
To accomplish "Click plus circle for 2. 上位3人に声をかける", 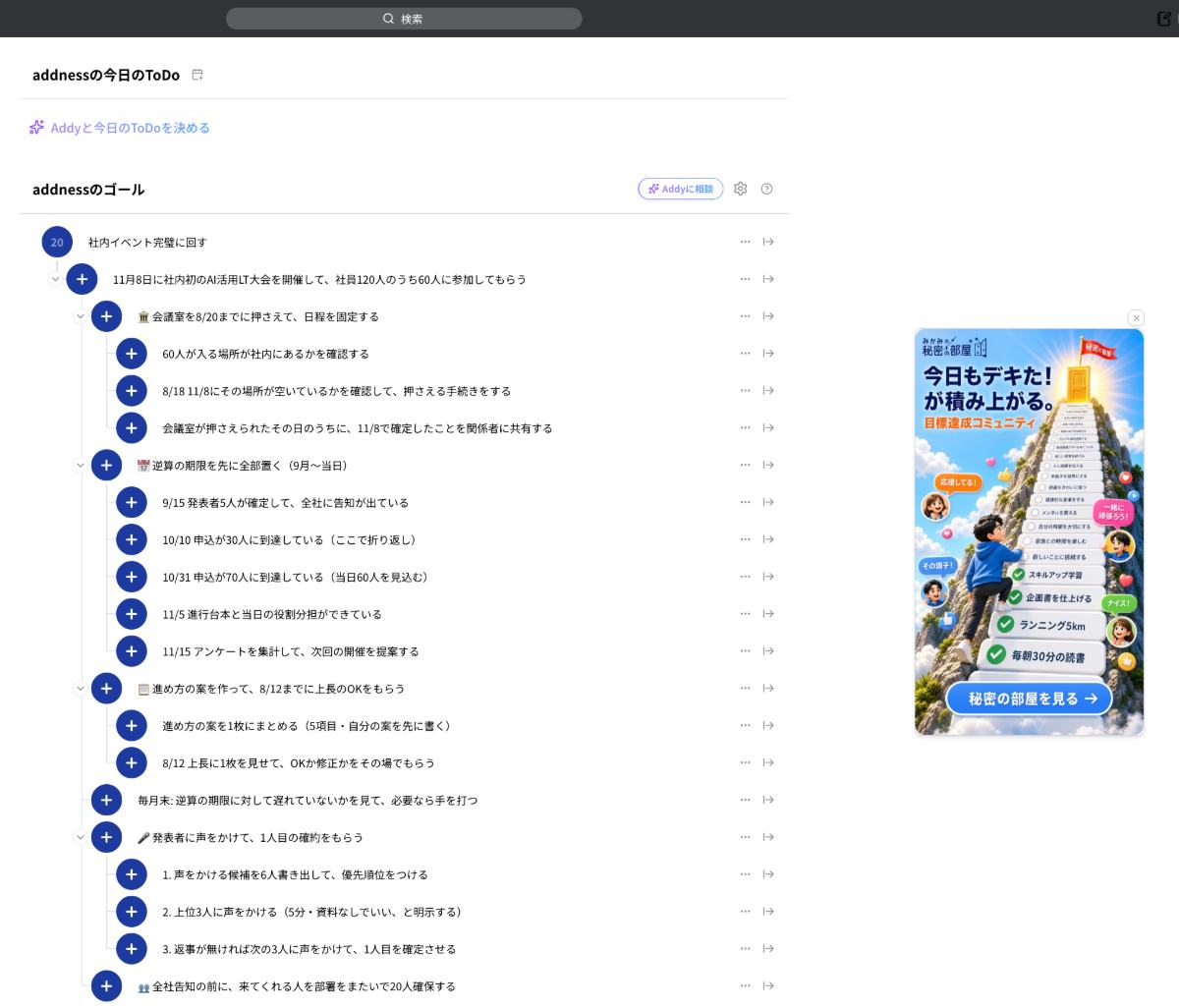I will tap(131, 912).
